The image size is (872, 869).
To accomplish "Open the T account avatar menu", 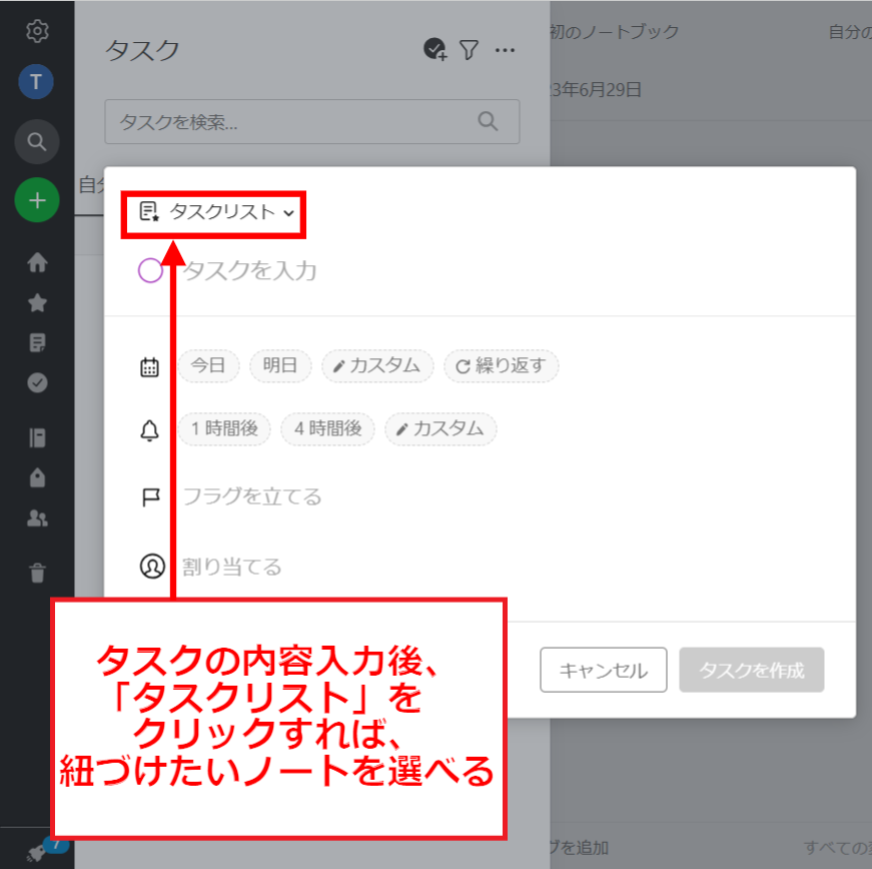I will (x=37, y=81).
